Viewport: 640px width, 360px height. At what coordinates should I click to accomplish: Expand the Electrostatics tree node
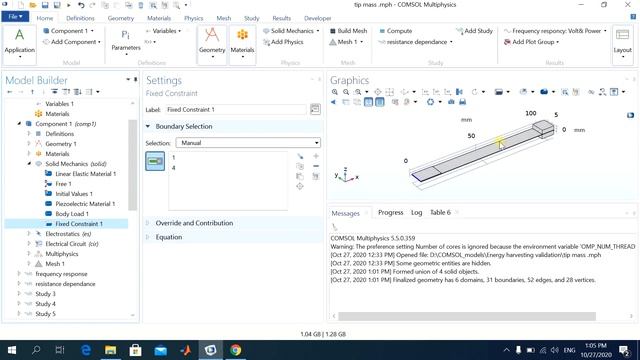tap(29, 234)
